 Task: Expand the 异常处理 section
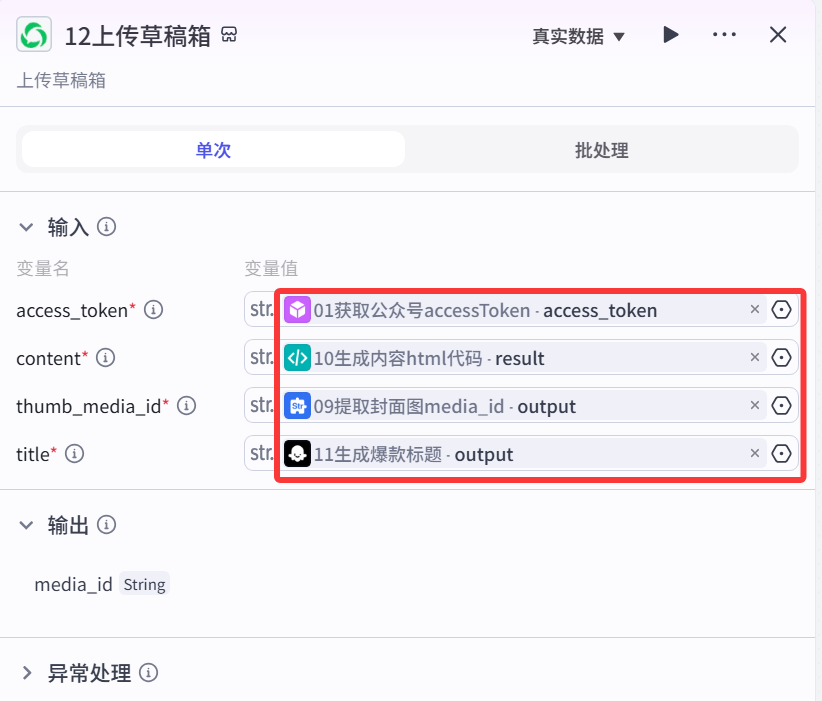click(x=27, y=673)
